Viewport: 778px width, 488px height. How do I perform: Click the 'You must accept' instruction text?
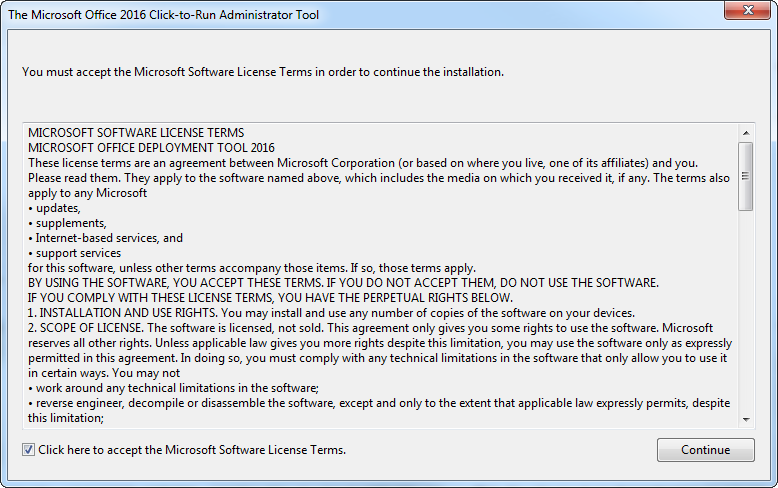click(x=263, y=72)
